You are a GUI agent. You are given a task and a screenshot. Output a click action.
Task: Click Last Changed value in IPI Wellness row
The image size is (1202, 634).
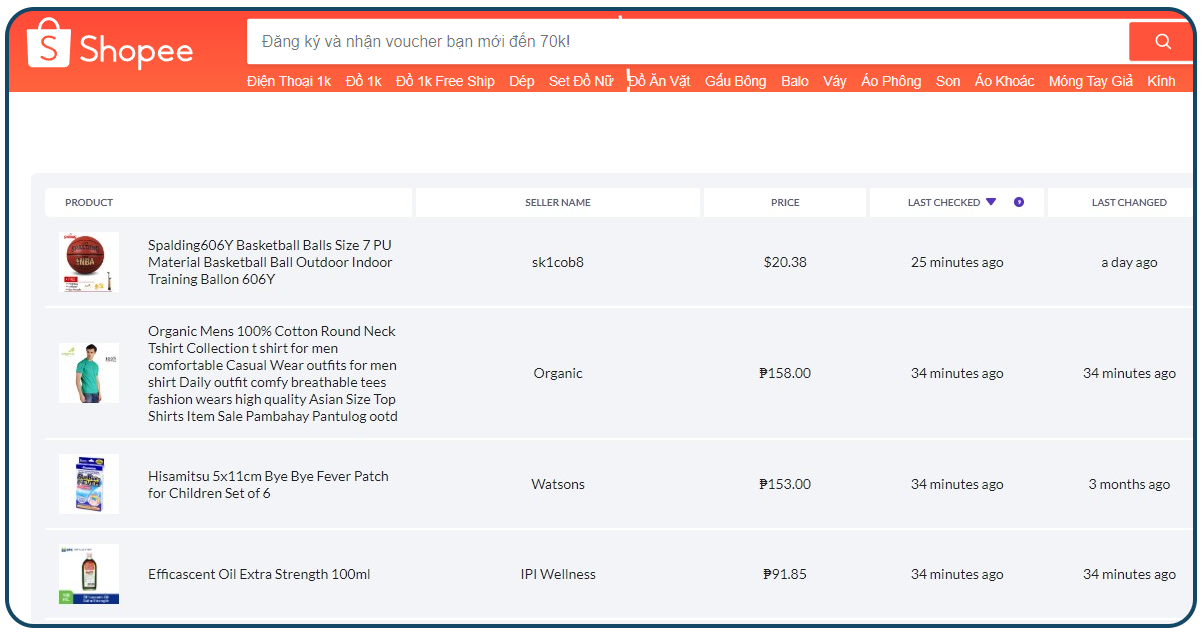(x=1129, y=574)
